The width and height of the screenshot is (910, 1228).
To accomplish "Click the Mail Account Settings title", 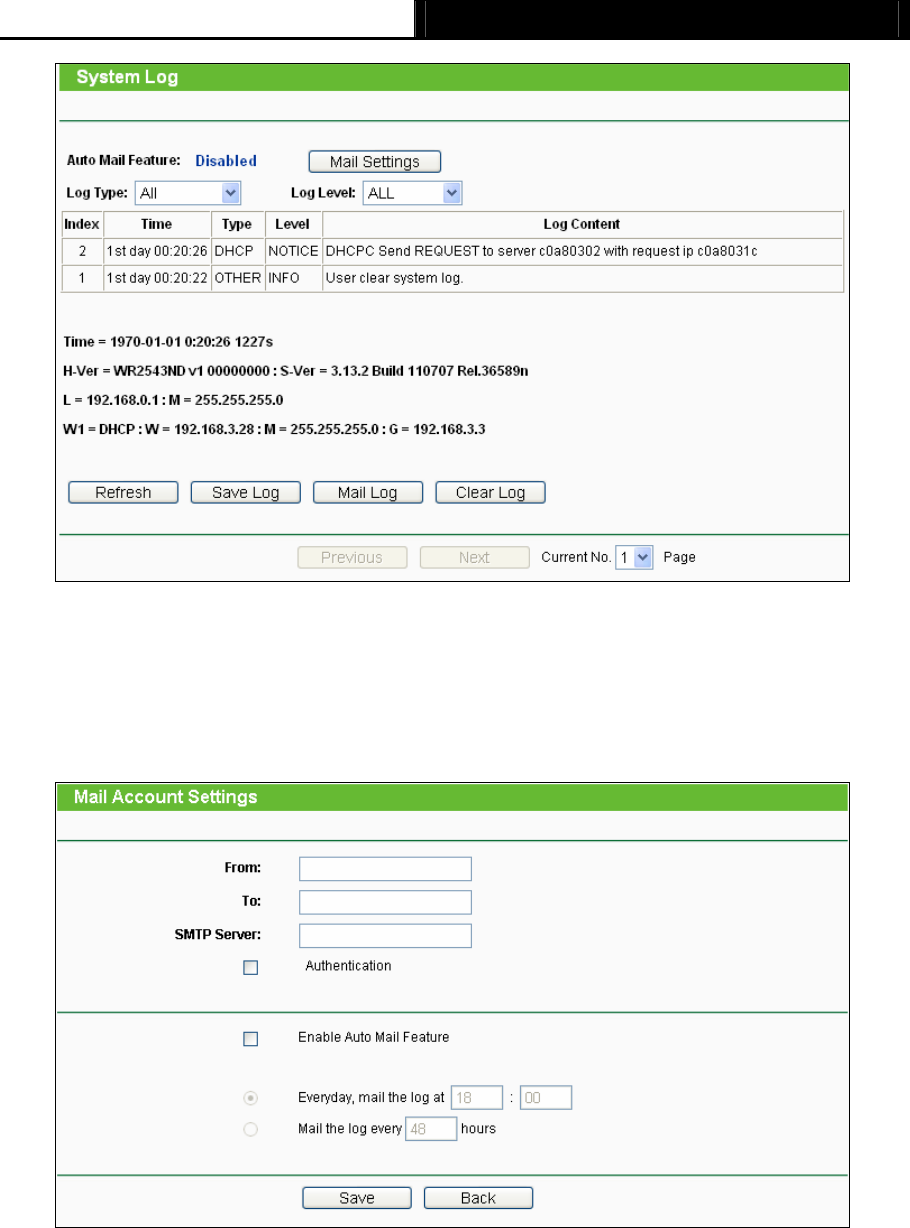I will [166, 798].
